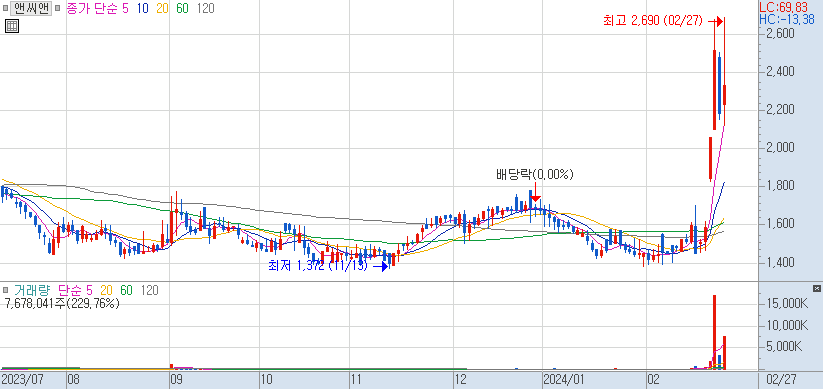This screenshot has height=389, width=823.
Task: Open the data table grid icon
Action: [12, 26]
